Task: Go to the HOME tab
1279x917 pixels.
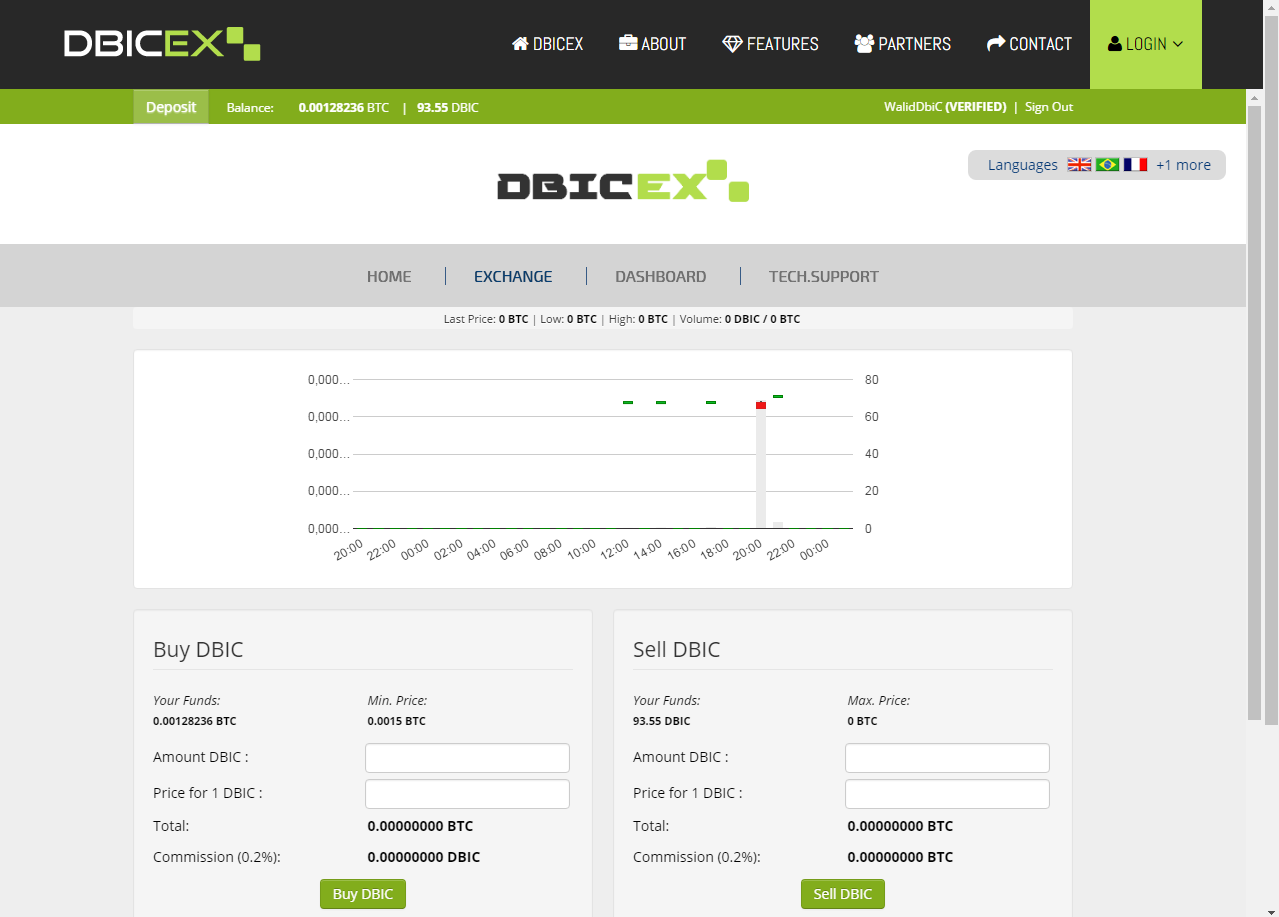Action: [389, 277]
